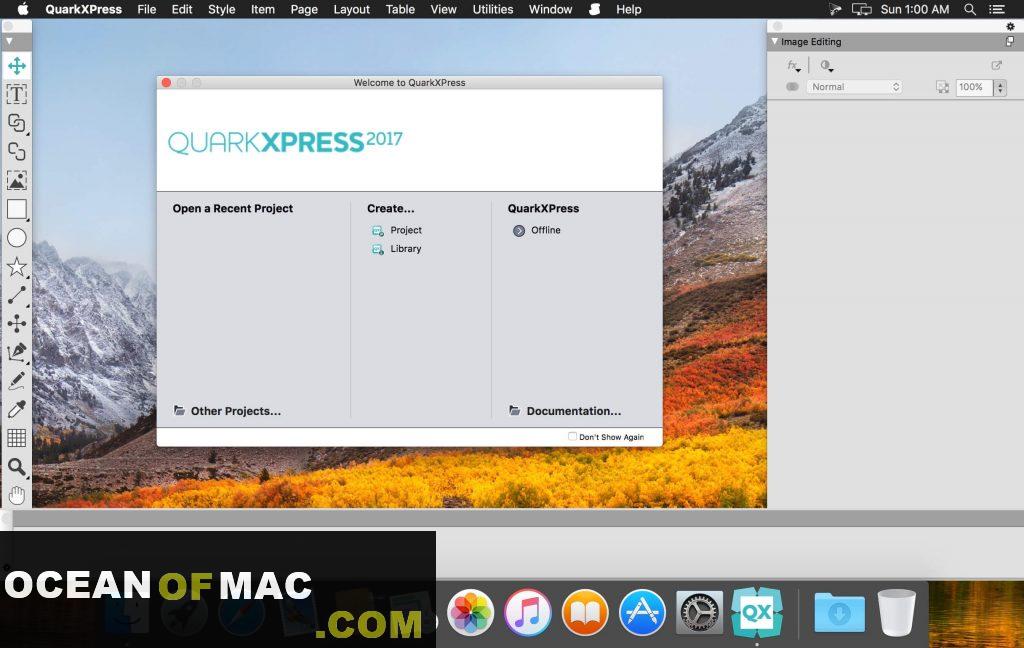Select the Pan hand tool
Image resolution: width=1024 pixels, height=648 pixels.
(x=16, y=496)
